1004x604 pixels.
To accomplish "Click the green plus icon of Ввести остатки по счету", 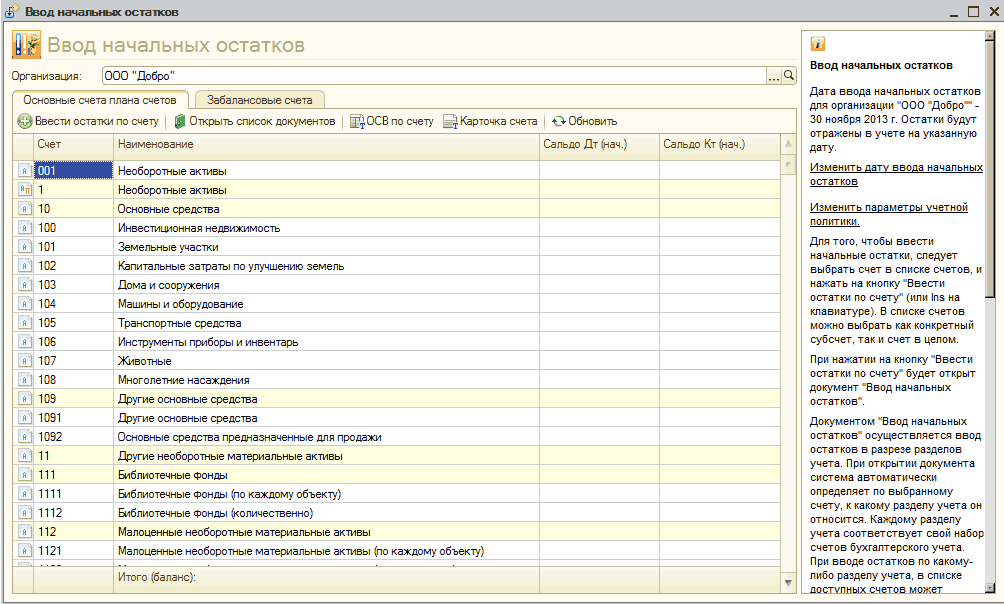I will [x=25, y=121].
